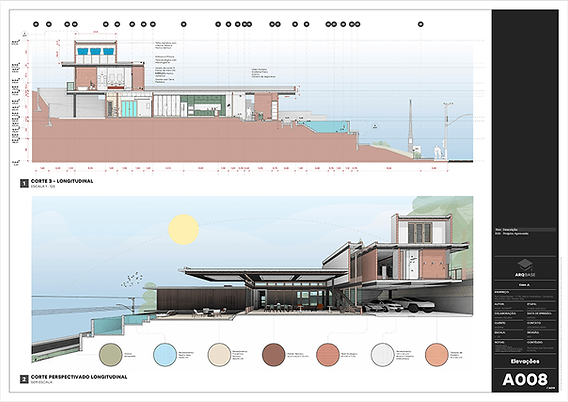Viewport: 568px width, 402px height.
Task: Click the 'CORTE PERSPECTIVADO LONGITUDINAL' title
Action: click(79, 377)
